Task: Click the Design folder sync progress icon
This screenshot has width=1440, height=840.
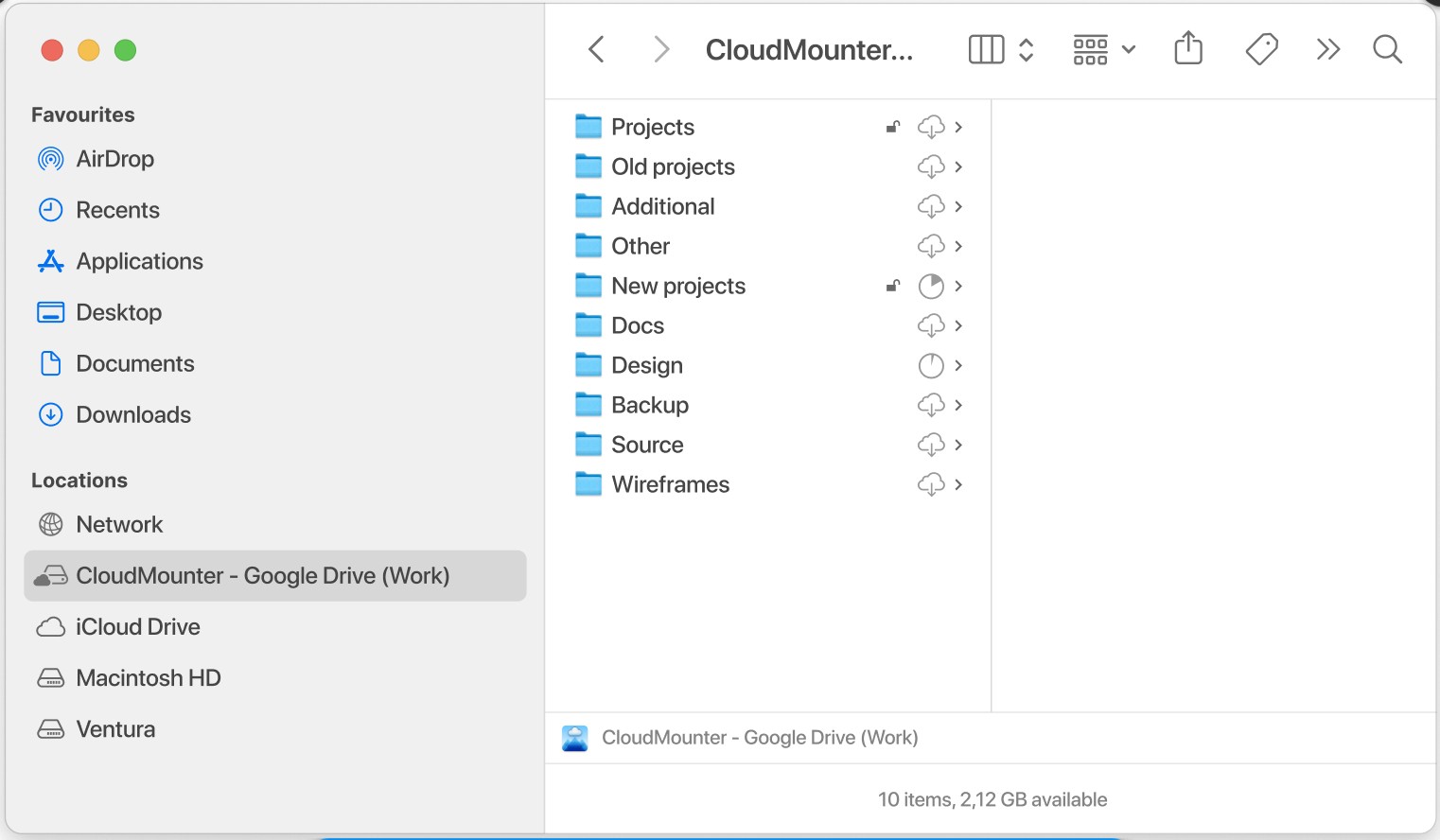Action: [x=931, y=365]
